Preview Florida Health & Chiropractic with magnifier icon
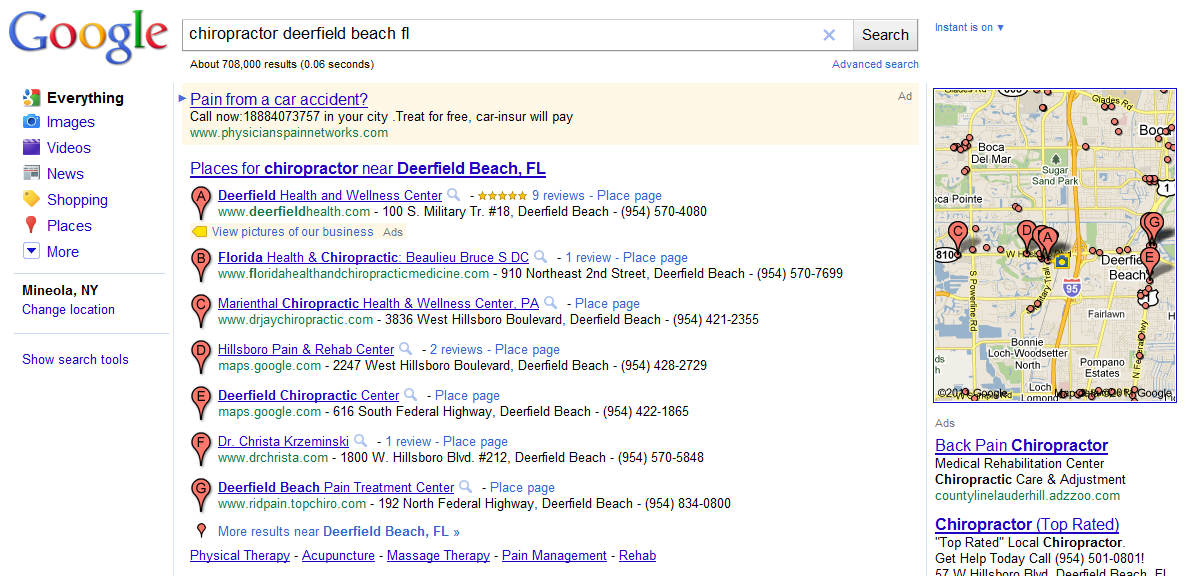The height and width of the screenshot is (576, 1201). tap(541, 257)
